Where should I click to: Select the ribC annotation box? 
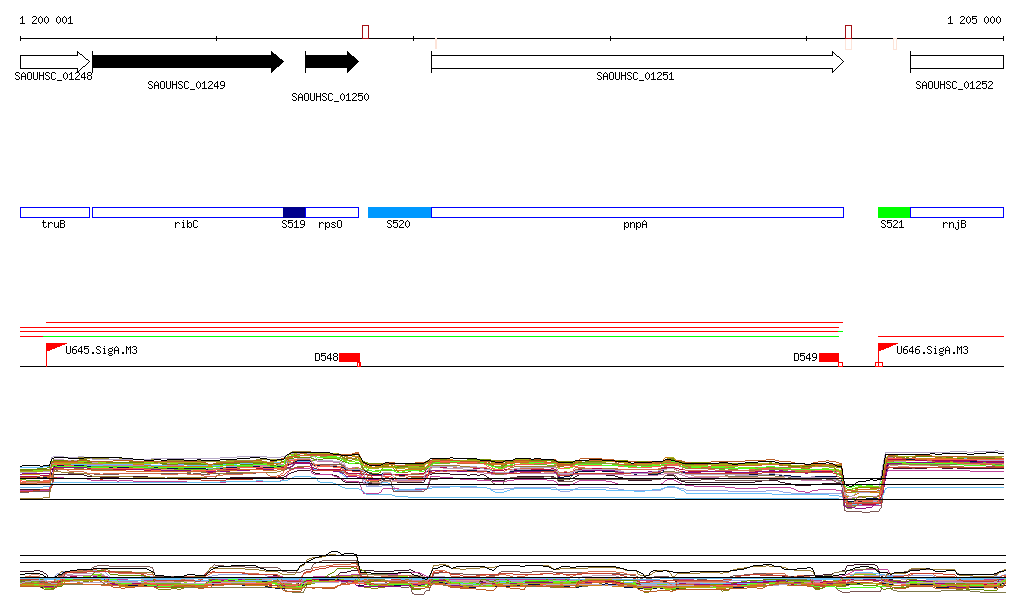click(187, 212)
